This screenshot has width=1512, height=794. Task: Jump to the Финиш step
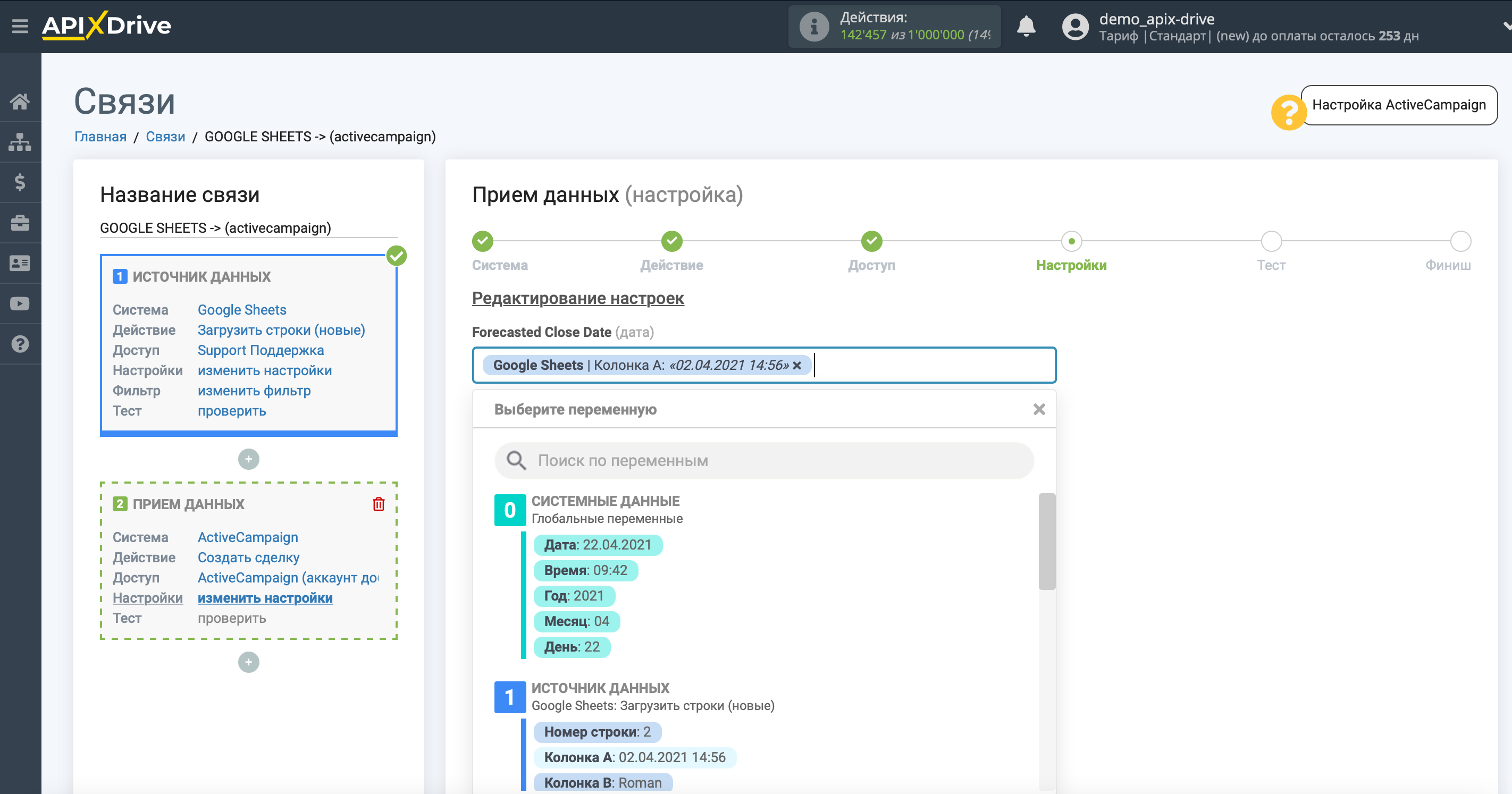[x=1460, y=241]
